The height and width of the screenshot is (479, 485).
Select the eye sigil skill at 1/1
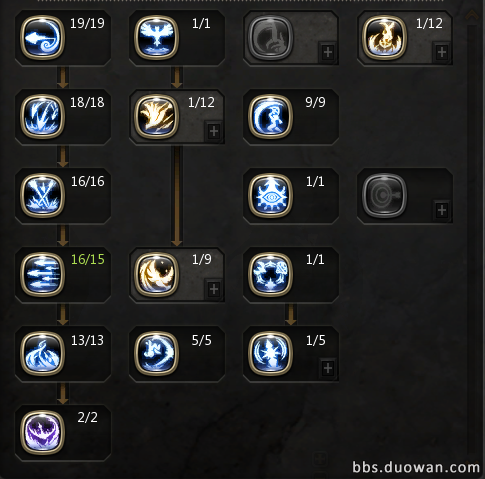(270, 196)
